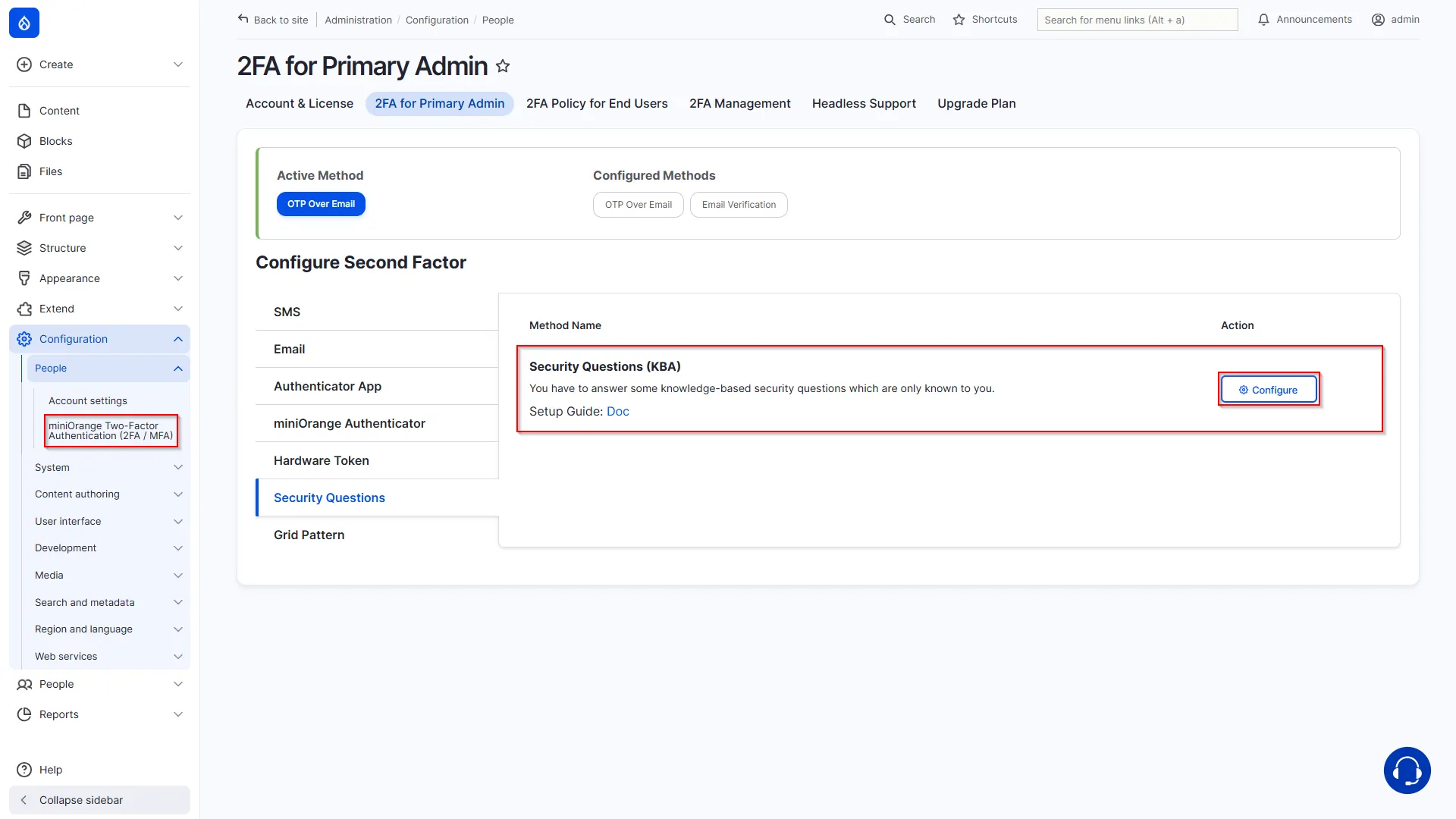Click the Appearance brush icon
Screen dimensions: 1456x819
[24, 278]
